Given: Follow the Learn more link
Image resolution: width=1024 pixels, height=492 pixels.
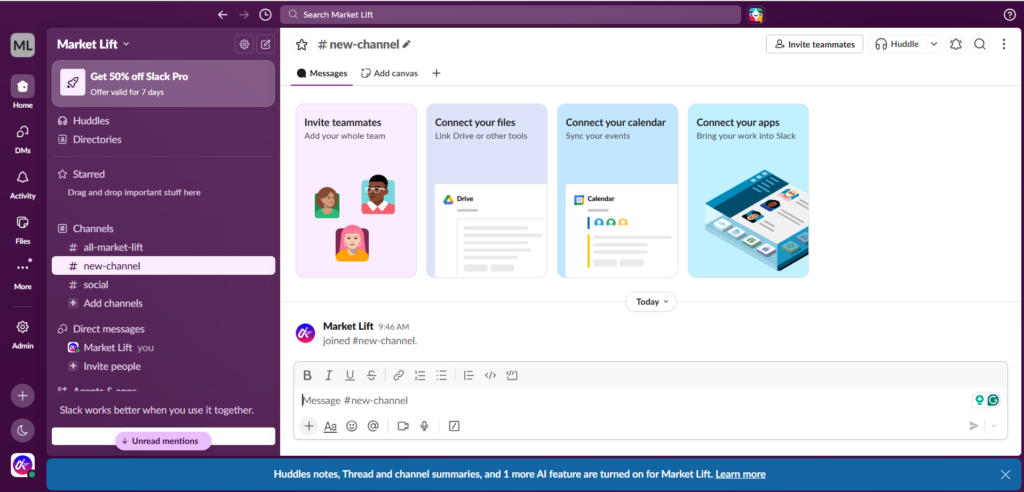Looking at the screenshot, I should tap(741, 474).
